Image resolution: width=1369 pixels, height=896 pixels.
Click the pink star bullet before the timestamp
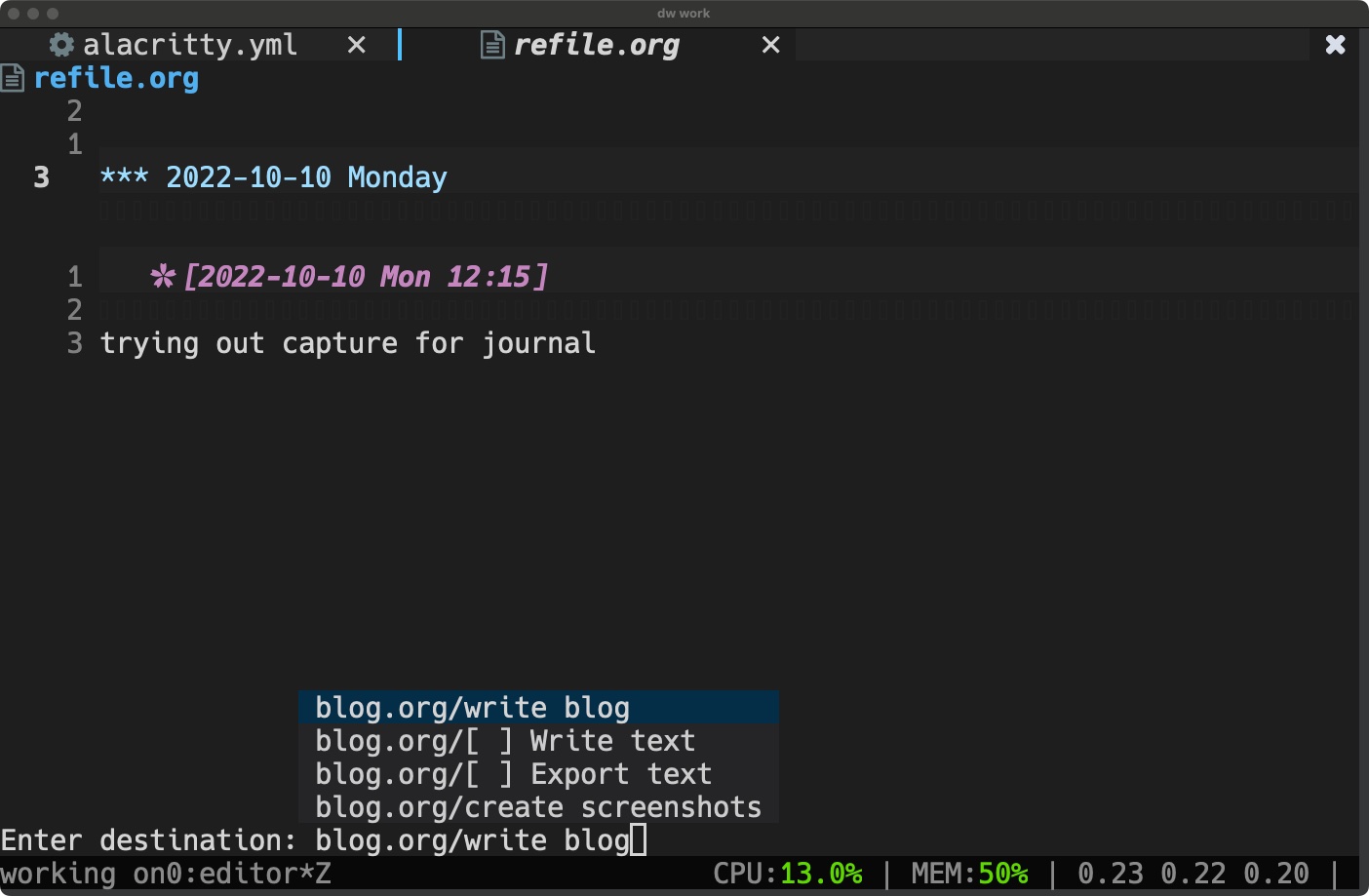pos(162,276)
